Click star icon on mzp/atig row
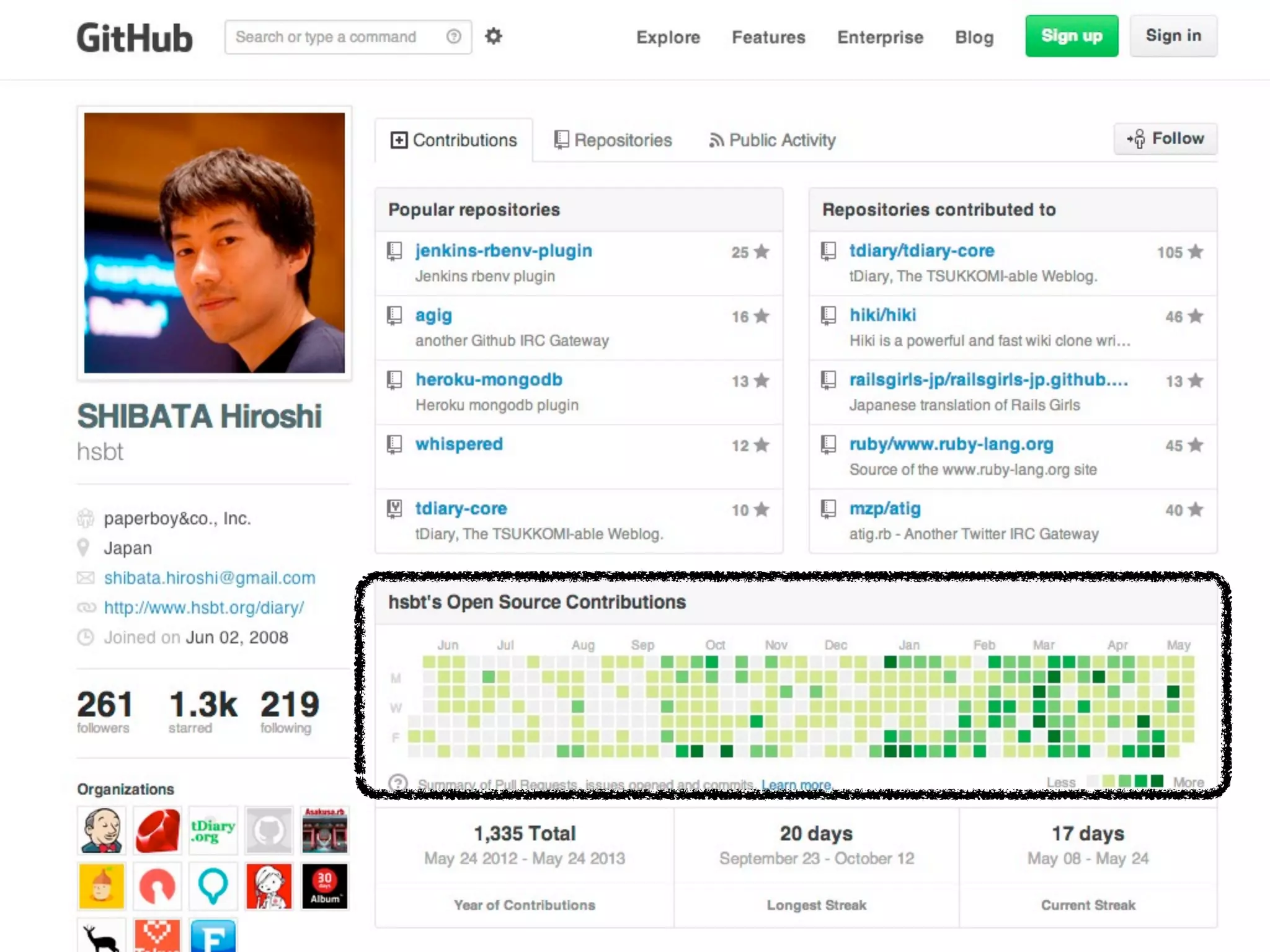This screenshot has width=1270, height=952. click(x=1196, y=509)
